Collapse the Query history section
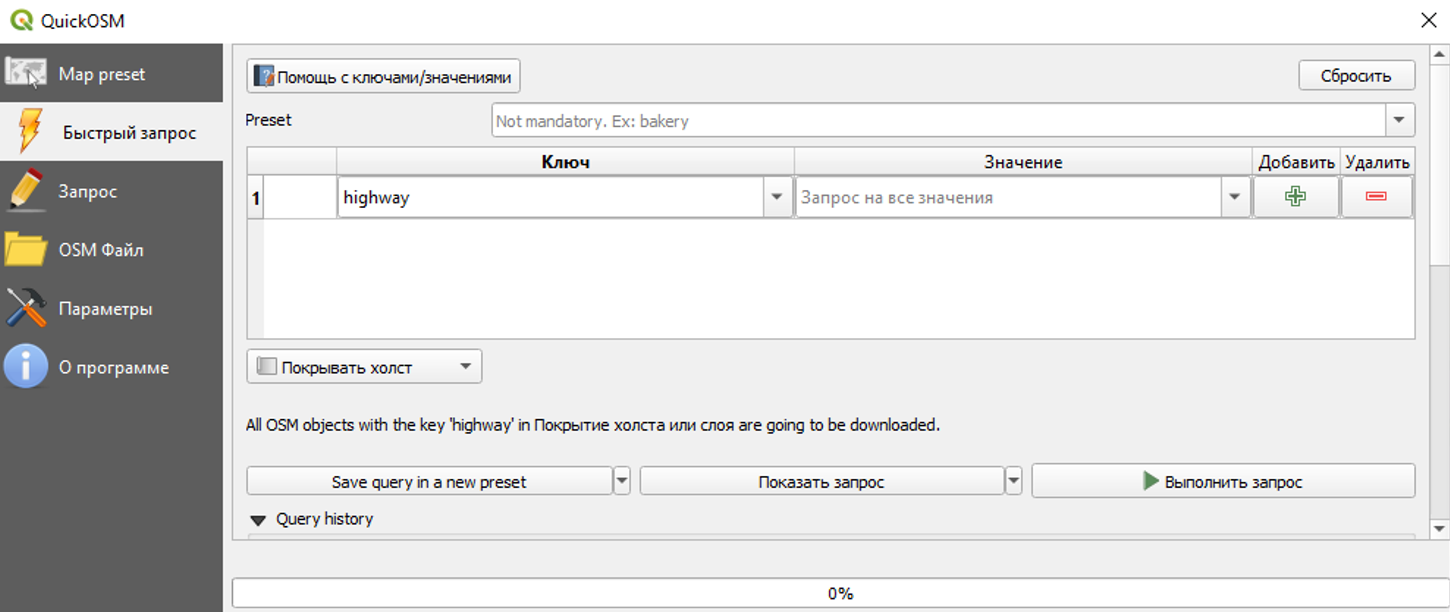This screenshot has height=612, width=1450. (258, 520)
